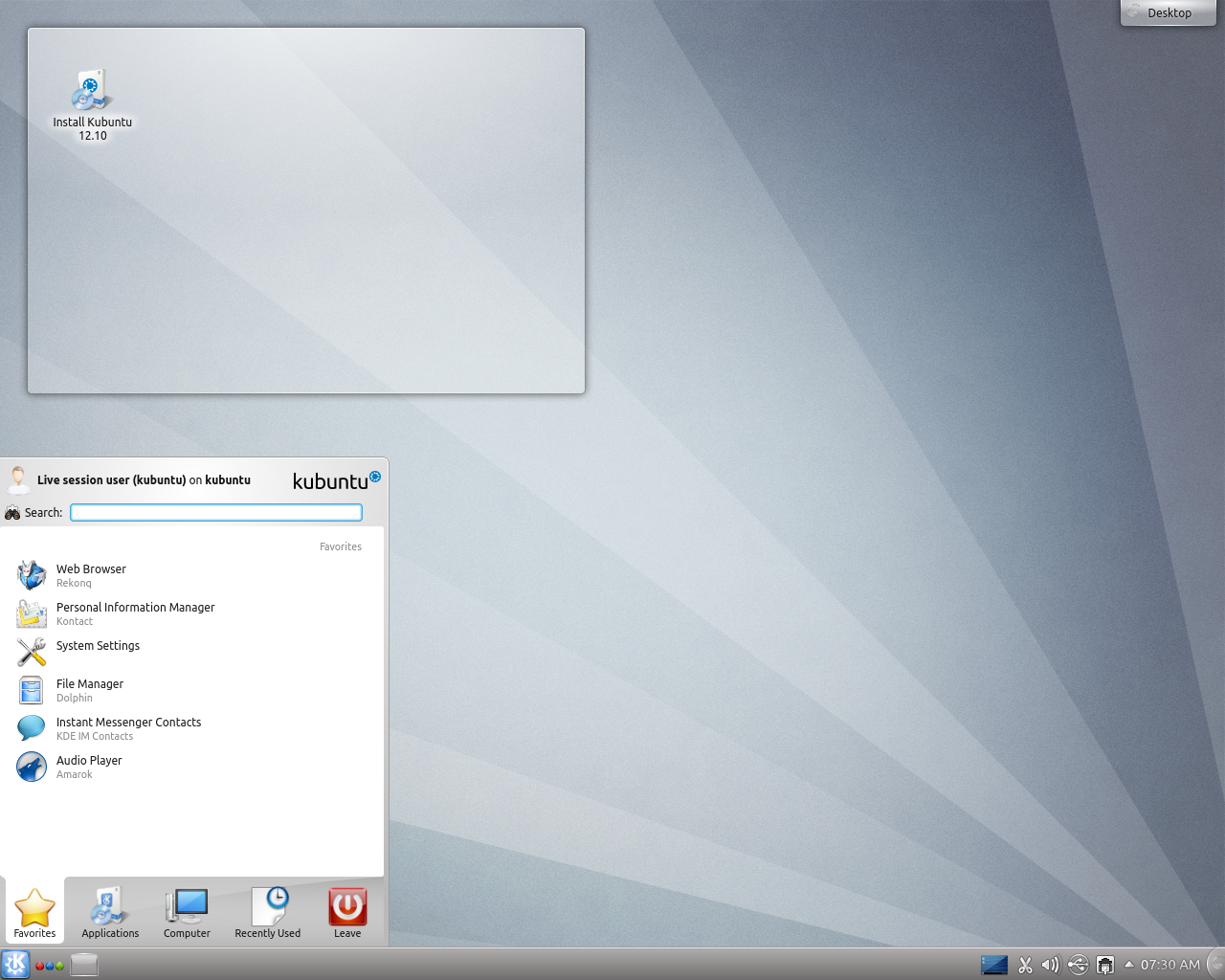Start the Dolphin File Manager

pyautogui.click(x=89, y=689)
